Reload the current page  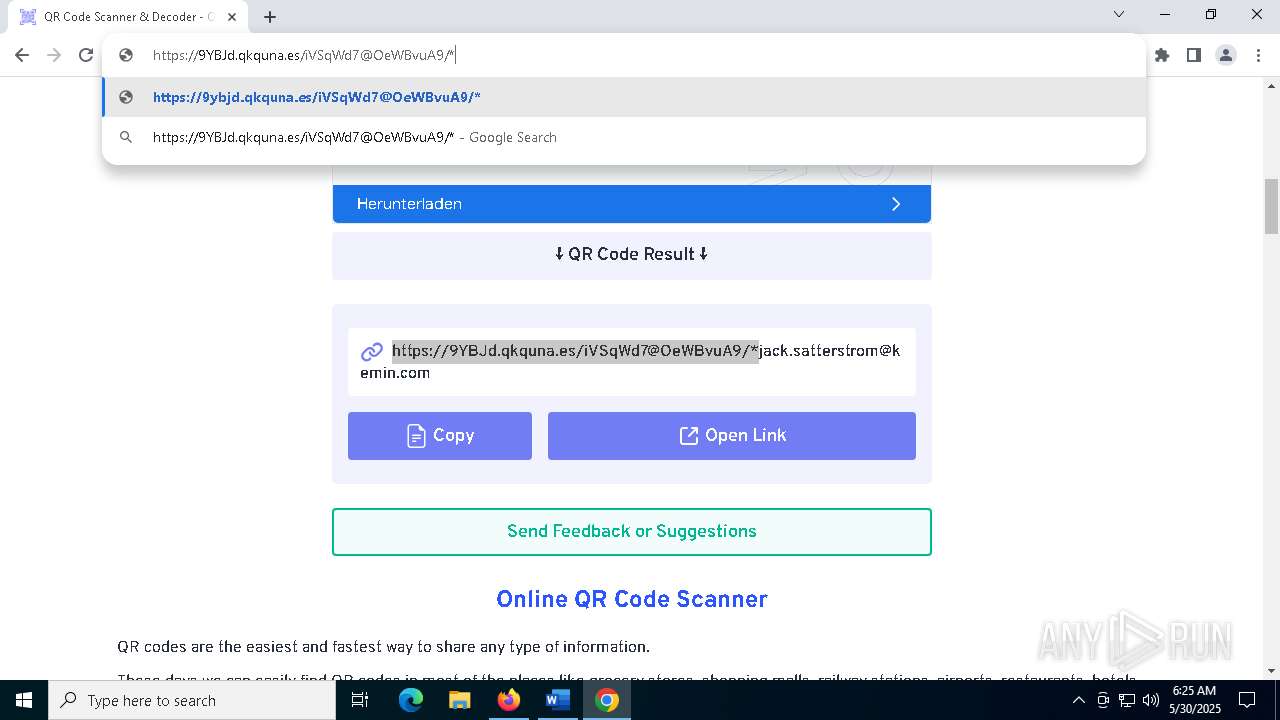(x=86, y=55)
